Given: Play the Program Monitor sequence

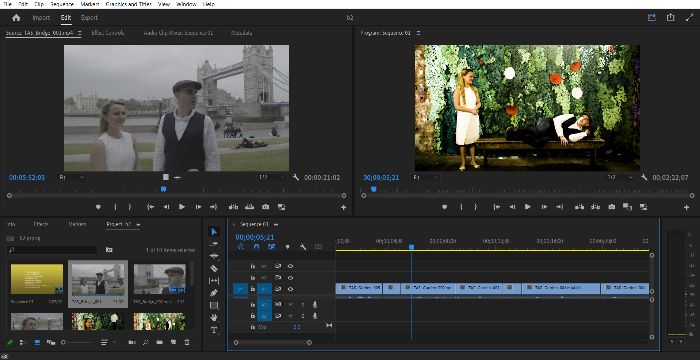Looking at the screenshot, I should (x=528, y=207).
